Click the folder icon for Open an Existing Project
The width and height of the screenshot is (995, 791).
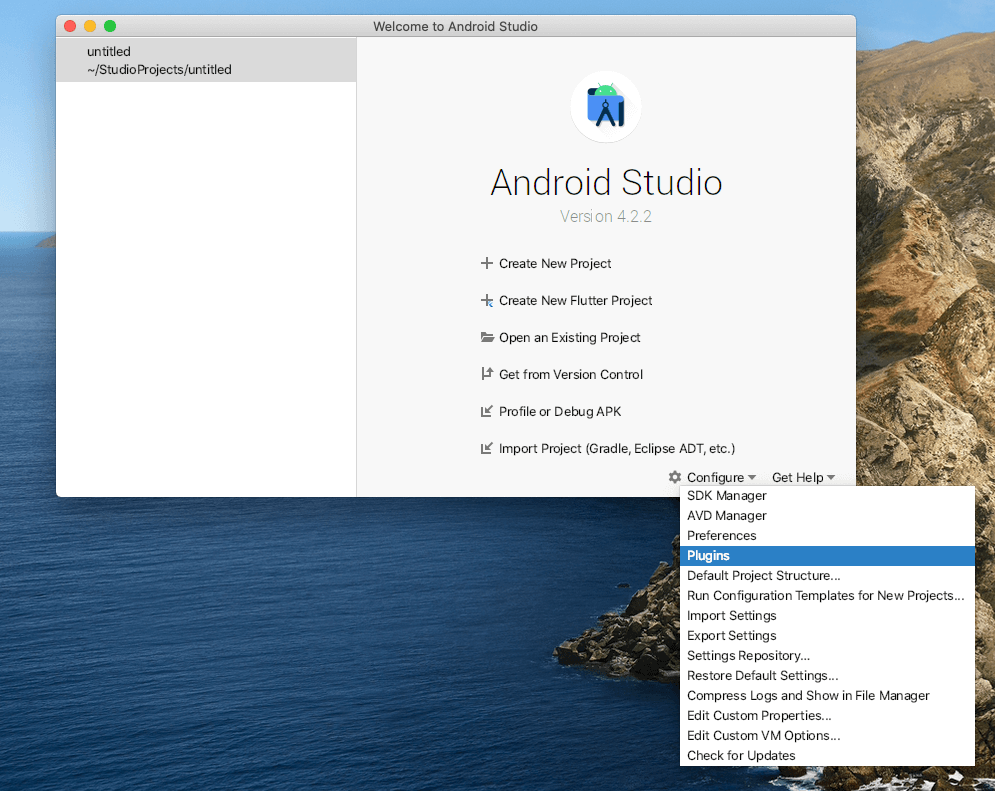(487, 338)
